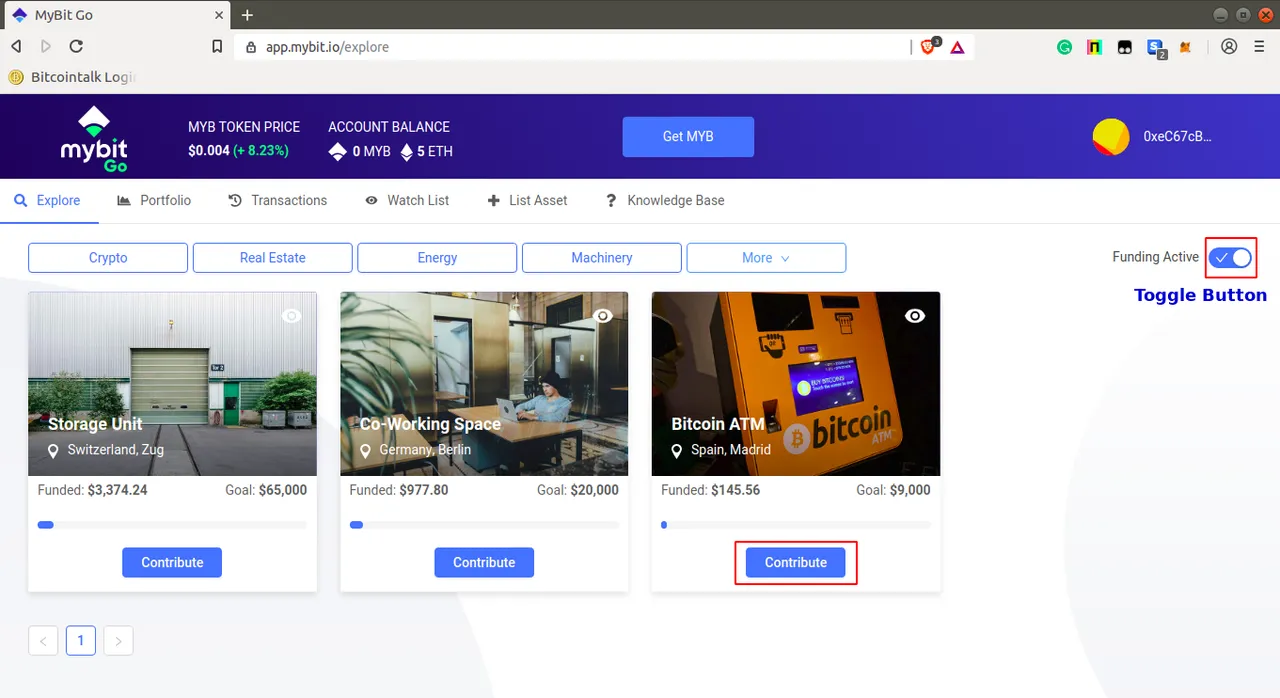The image size is (1280, 698).
Task: Contribute to the Storage Unit asset
Action: (x=172, y=563)
